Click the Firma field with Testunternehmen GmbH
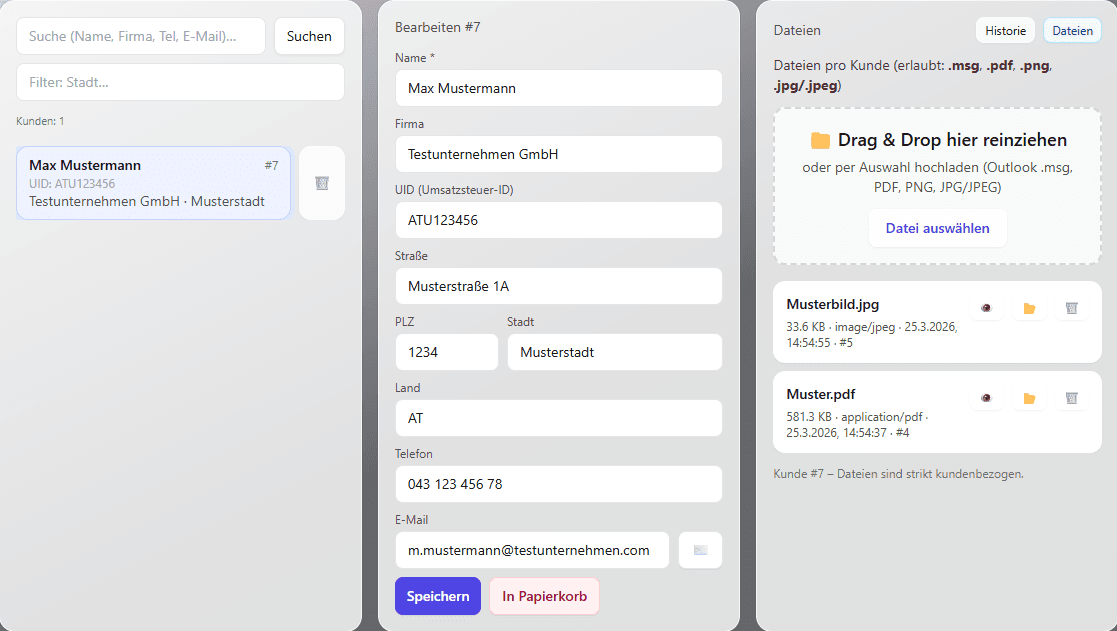 point(558,154)
